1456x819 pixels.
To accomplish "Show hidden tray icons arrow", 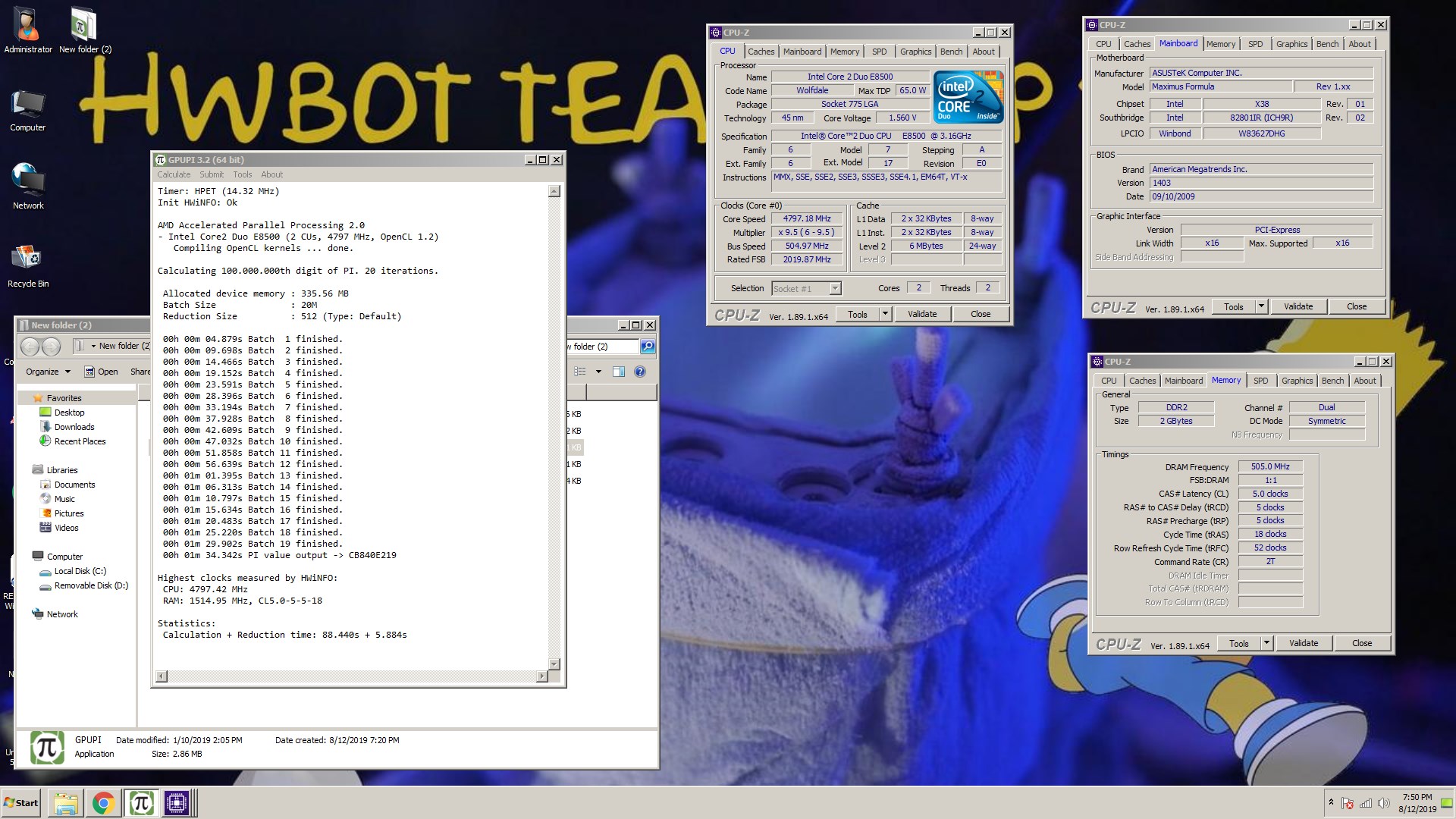I will tap(1331, 802).
